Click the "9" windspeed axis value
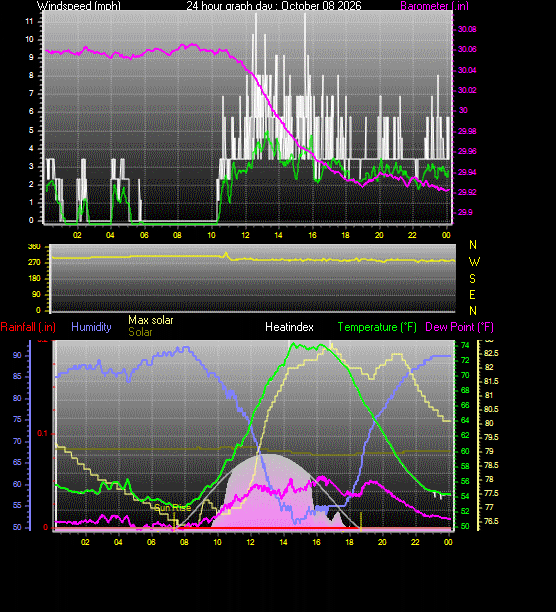The image size is (556, 612). click(31, 57)
